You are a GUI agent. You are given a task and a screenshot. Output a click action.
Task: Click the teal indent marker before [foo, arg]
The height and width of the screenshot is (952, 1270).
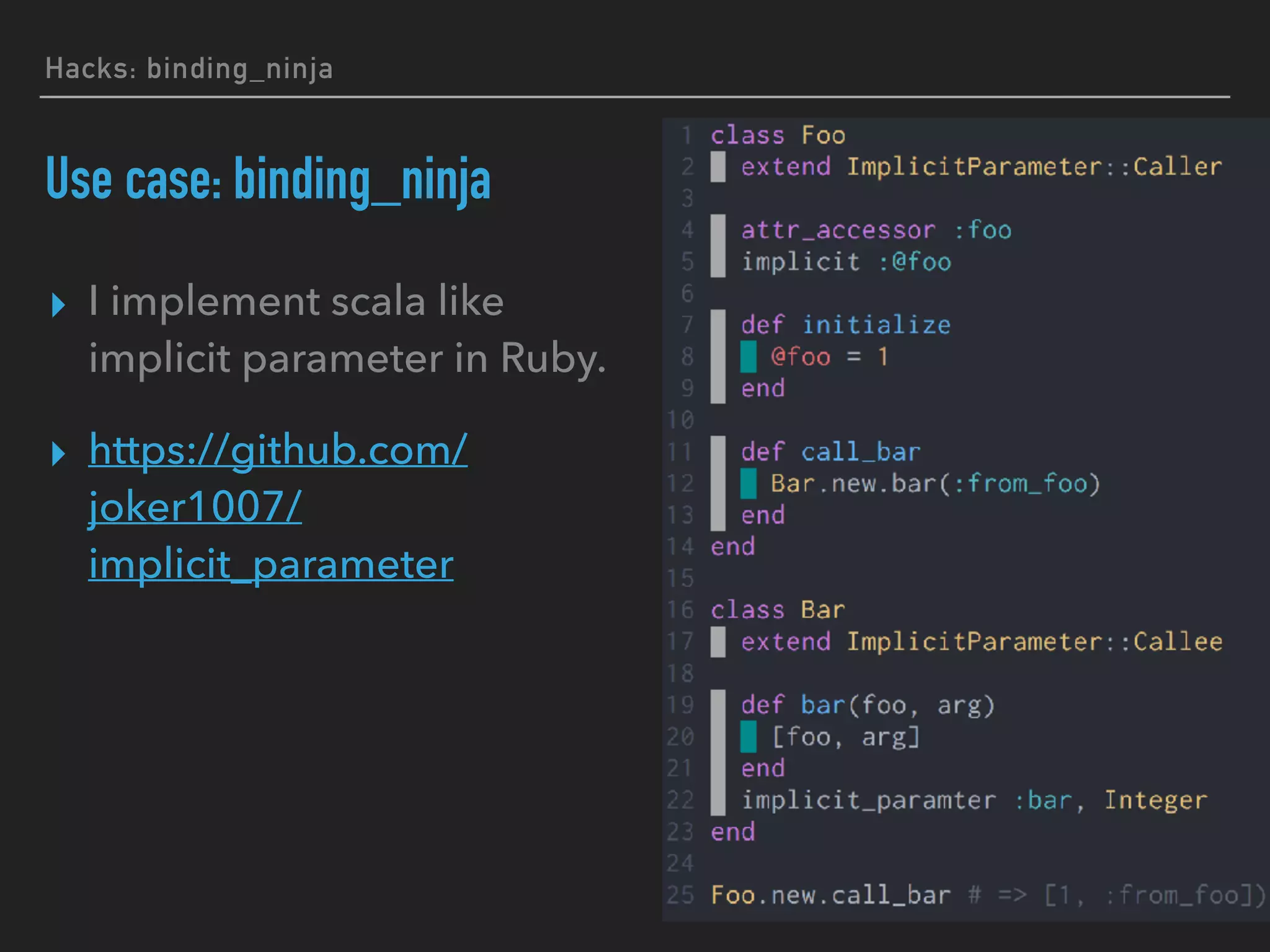point(748,737)
